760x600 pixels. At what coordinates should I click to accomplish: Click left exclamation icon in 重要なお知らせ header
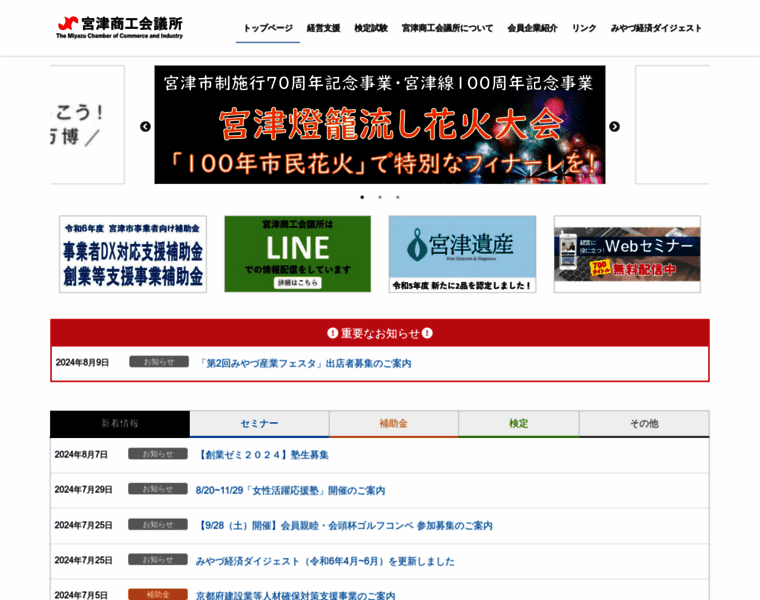(x=332, y=333)
